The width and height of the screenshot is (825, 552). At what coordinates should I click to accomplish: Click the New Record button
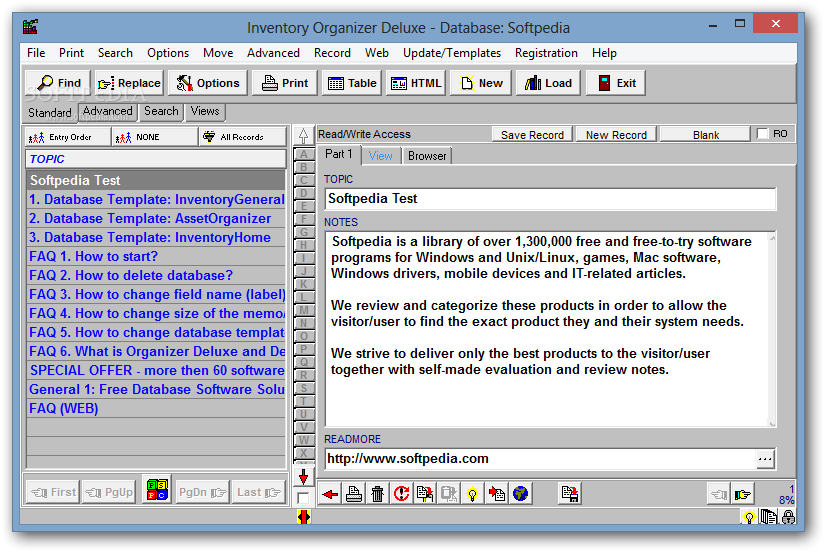pos(616,135)
